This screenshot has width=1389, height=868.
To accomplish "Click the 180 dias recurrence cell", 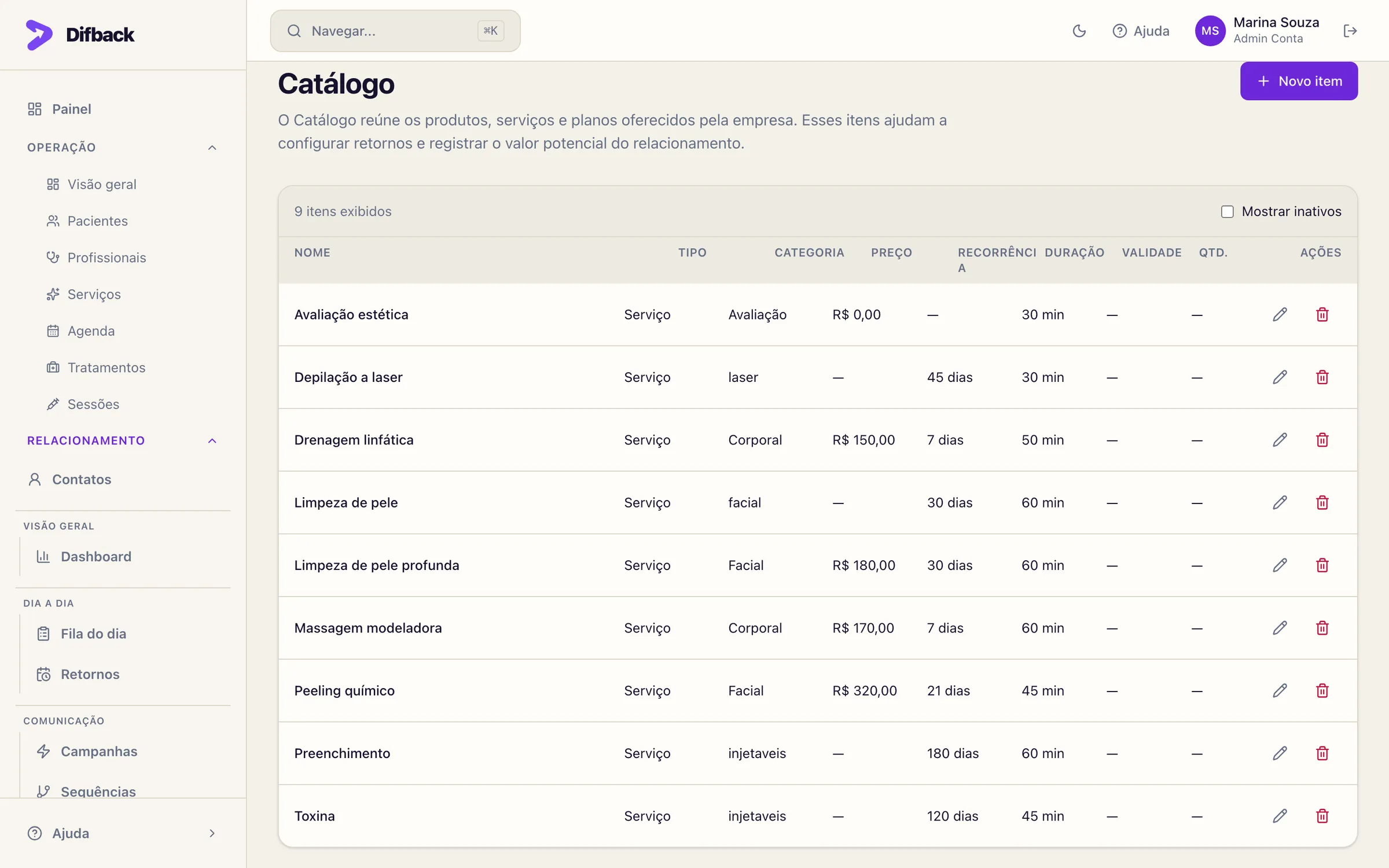I will [x=953, y=753].
